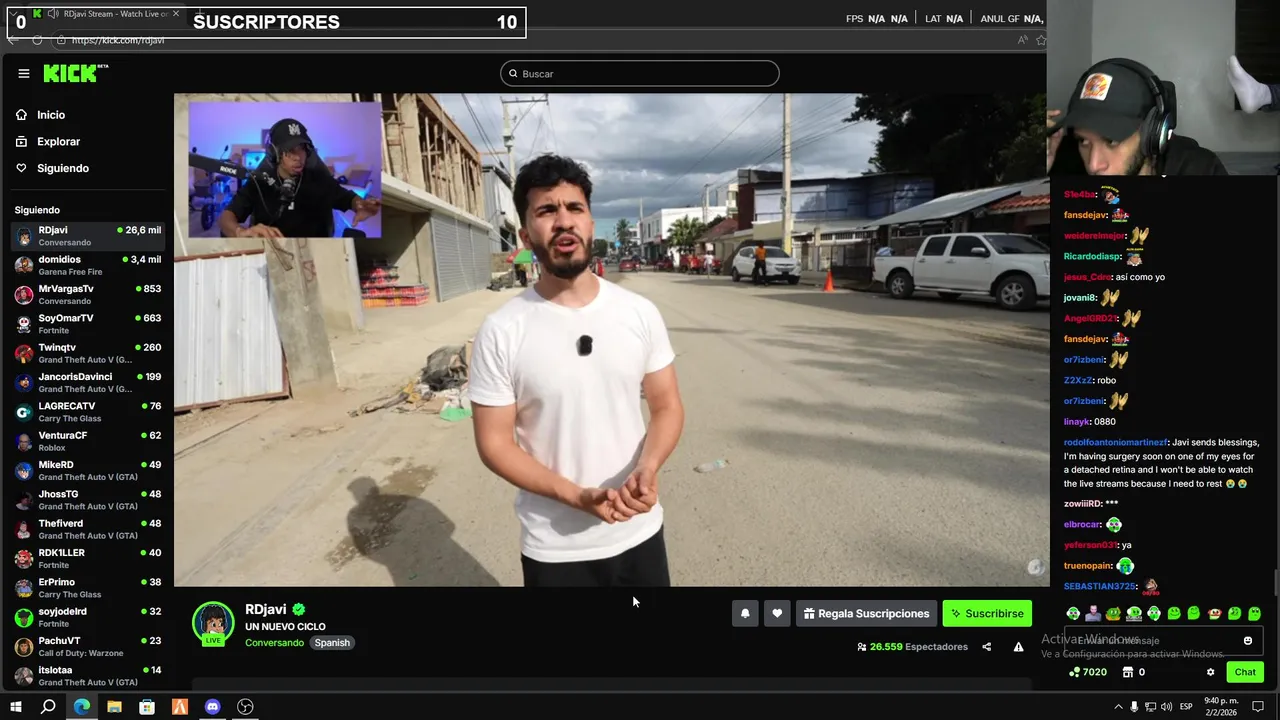Open domidios channel streaming Garena Free Fire
This screenshot has height=720, width=1280.
[88, 265]
